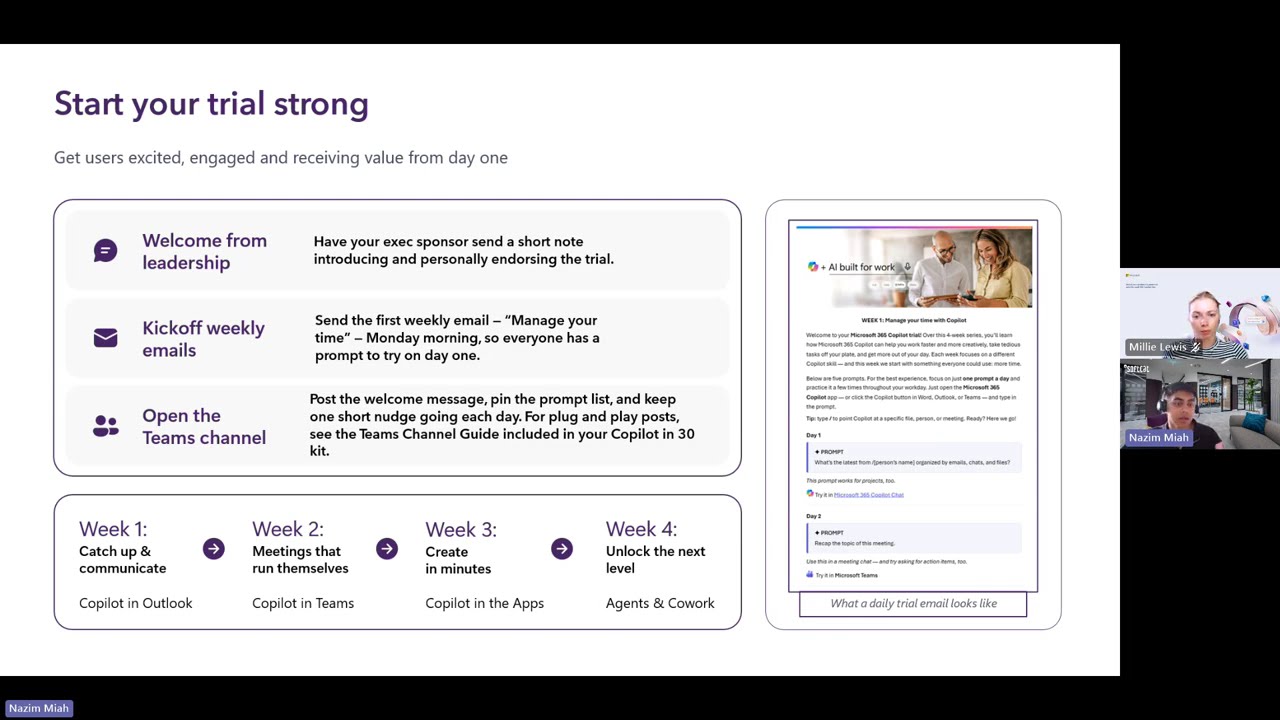The height and width of the screenshot is (720, 1280).
Task: Click the Day 1 prompt box 'What's the latest from'
Action: pyautogui.click(x=914, y=457)
